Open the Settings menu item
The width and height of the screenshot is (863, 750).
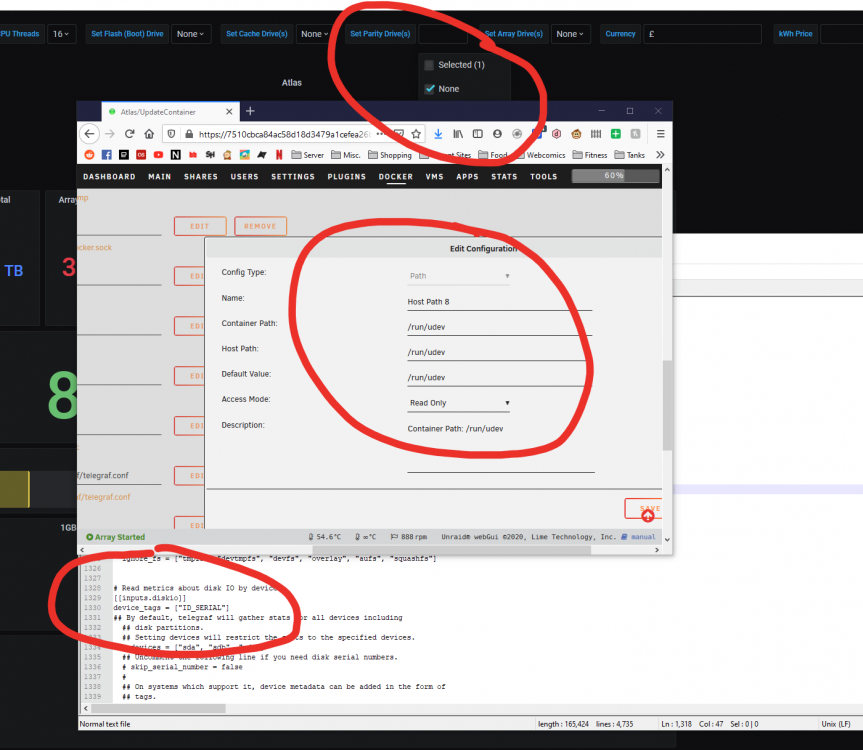pyautogui.click(x=293, y=177)
